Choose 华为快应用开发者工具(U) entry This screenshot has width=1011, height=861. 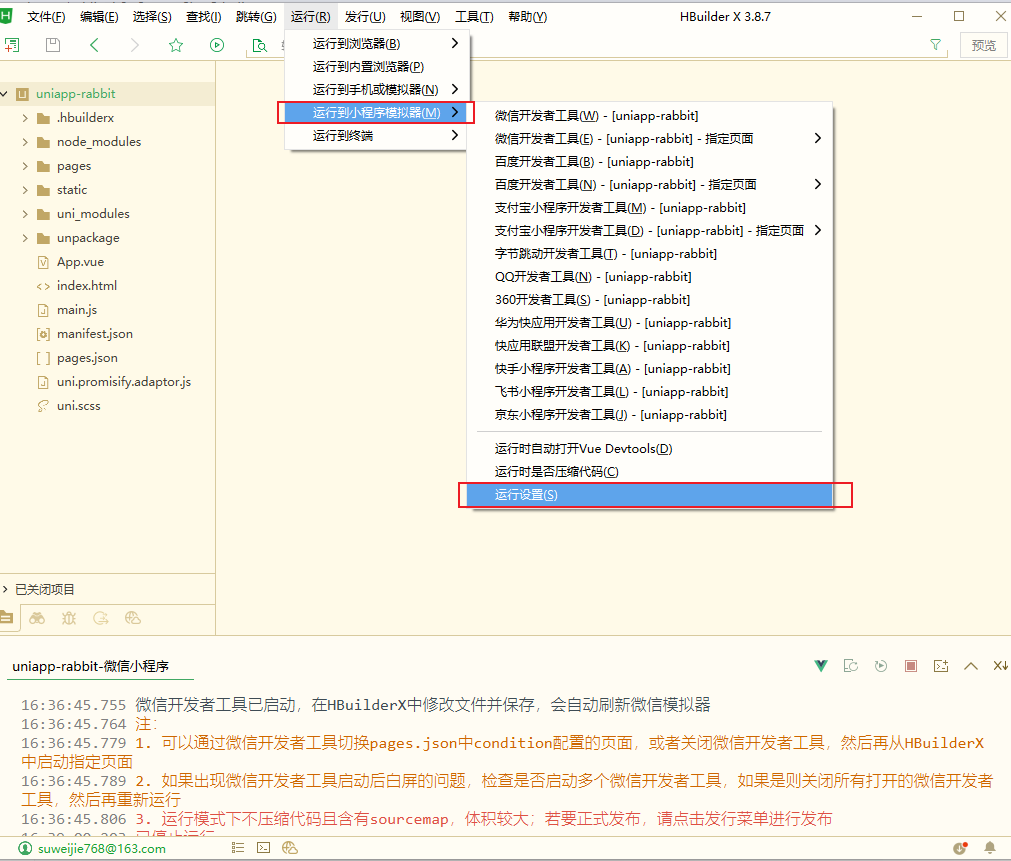click(651, 322)
